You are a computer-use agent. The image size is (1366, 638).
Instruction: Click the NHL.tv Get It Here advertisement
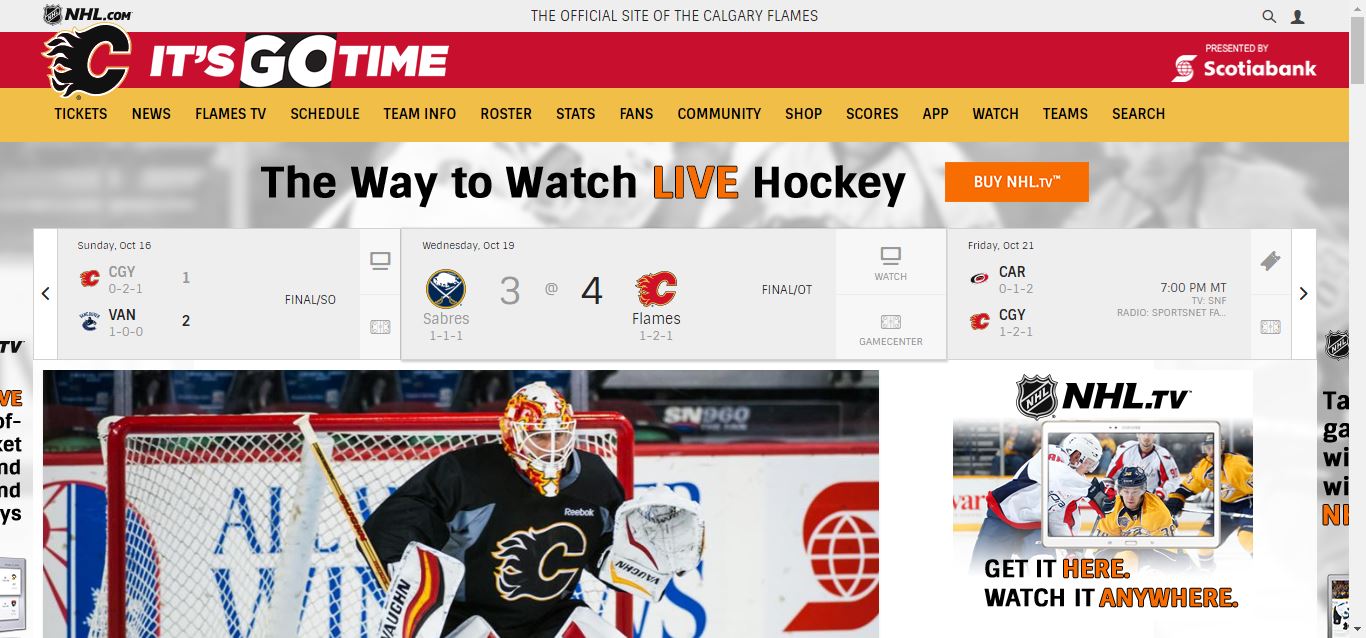click(1102, 495)
